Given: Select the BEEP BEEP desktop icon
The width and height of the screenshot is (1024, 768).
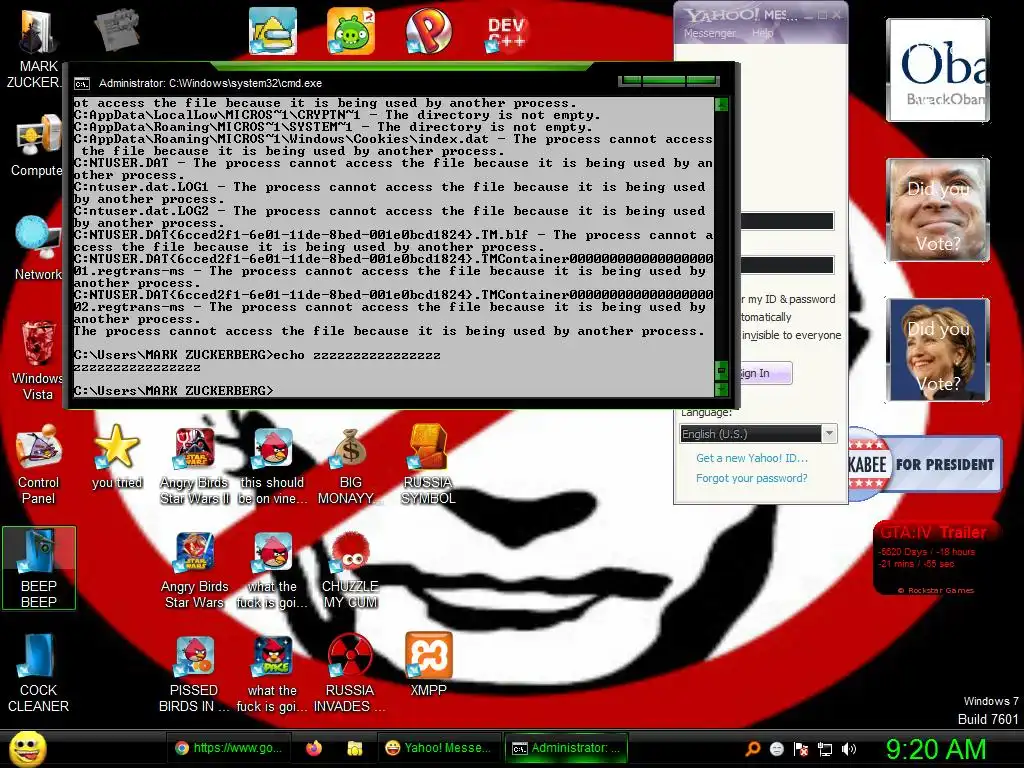Looking at the screenshot, I should tap(39, 568).
